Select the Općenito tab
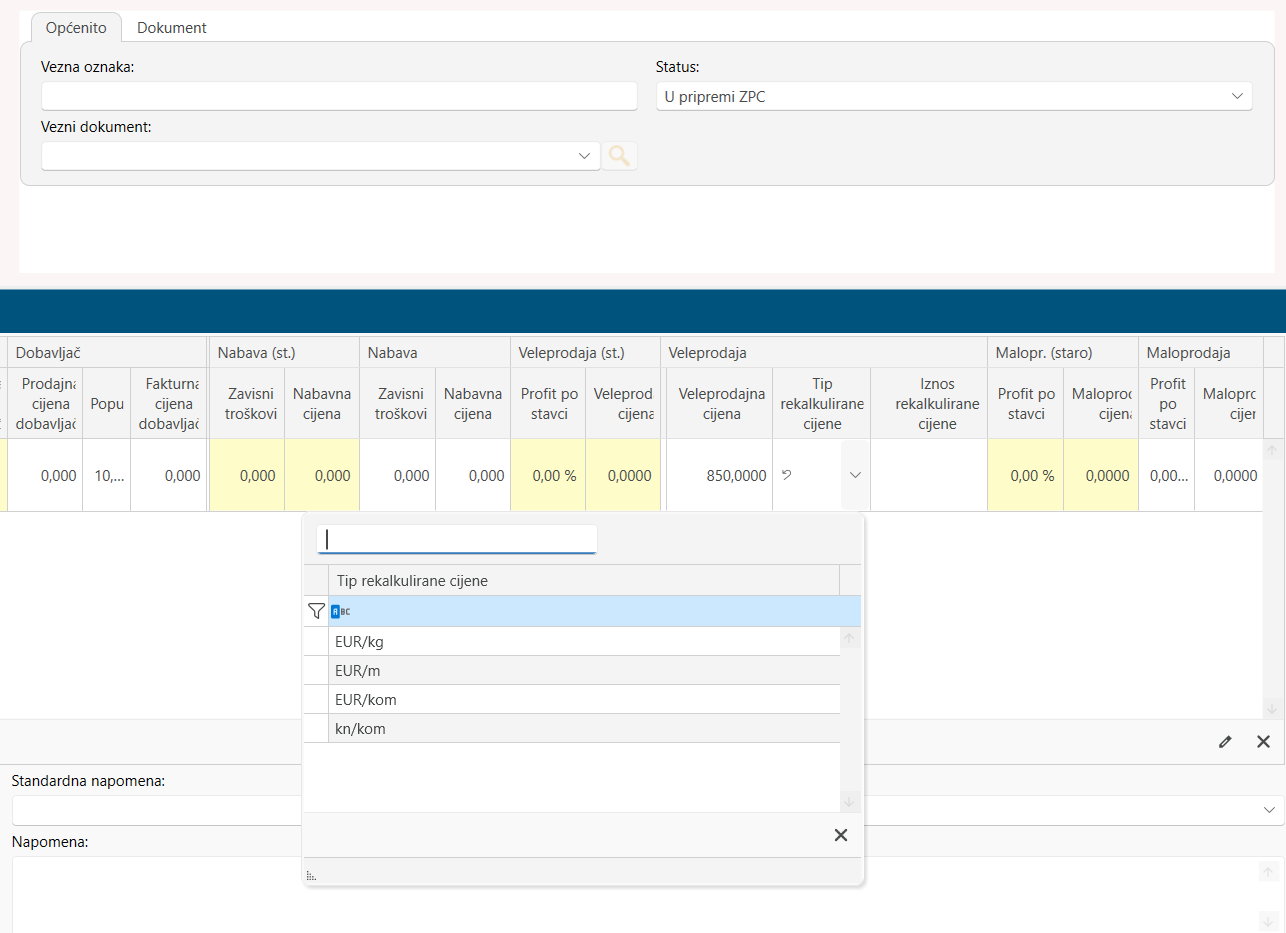The image size is (1286, 933). 76,28
